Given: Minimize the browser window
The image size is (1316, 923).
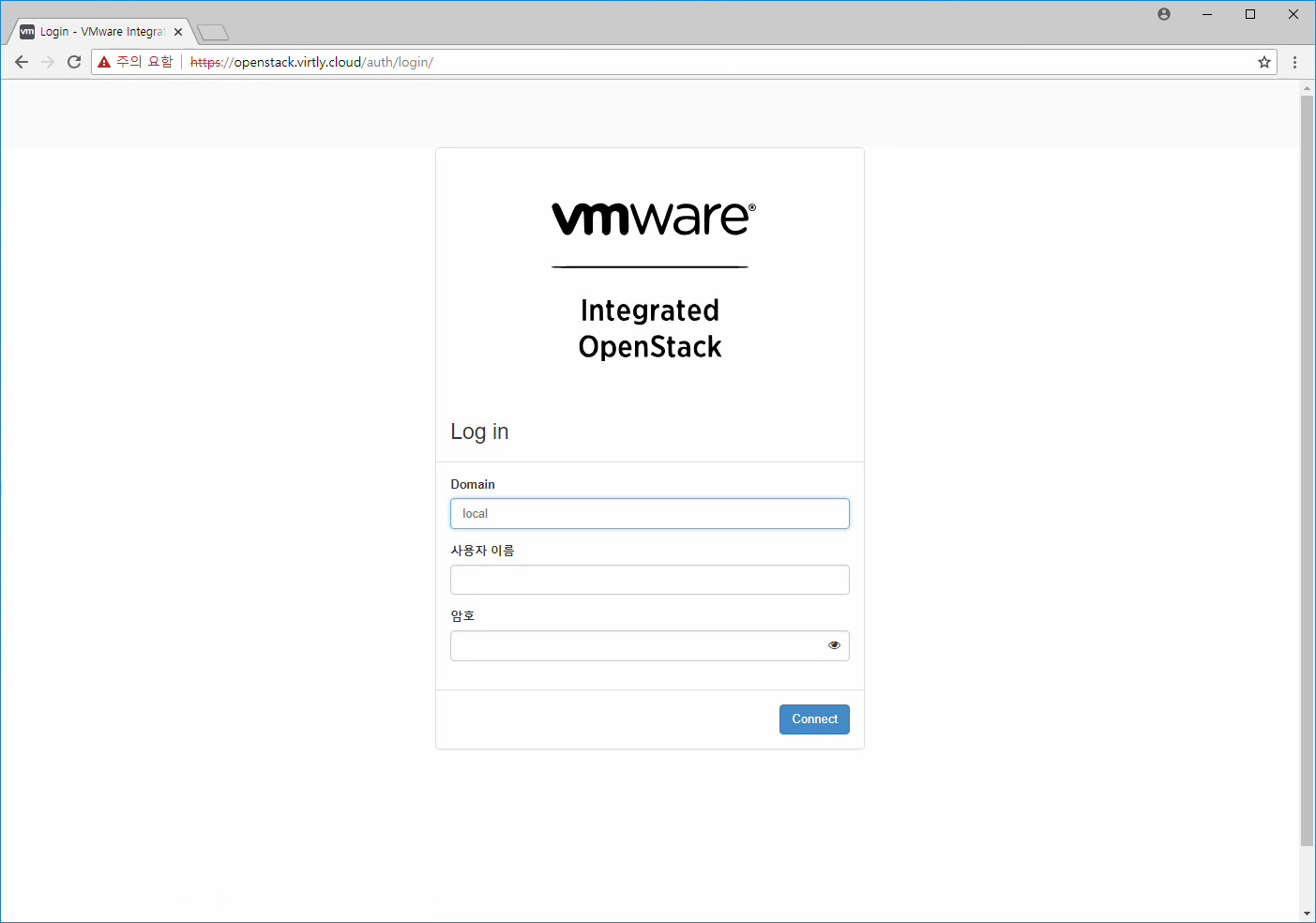Looking at the screenshot, I should click(1207, 14).
